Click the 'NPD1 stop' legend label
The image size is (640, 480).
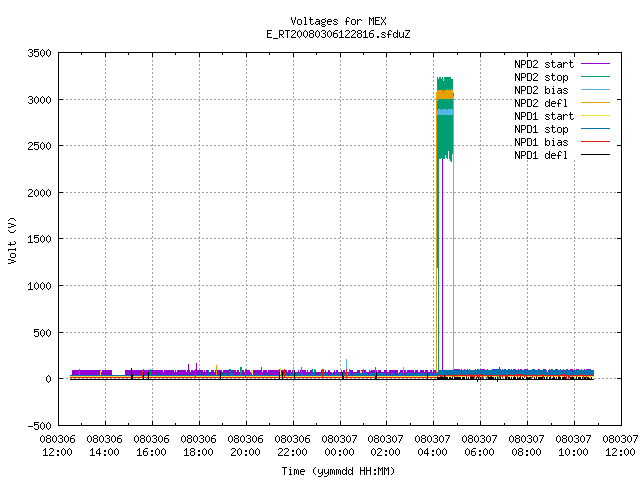541,129
